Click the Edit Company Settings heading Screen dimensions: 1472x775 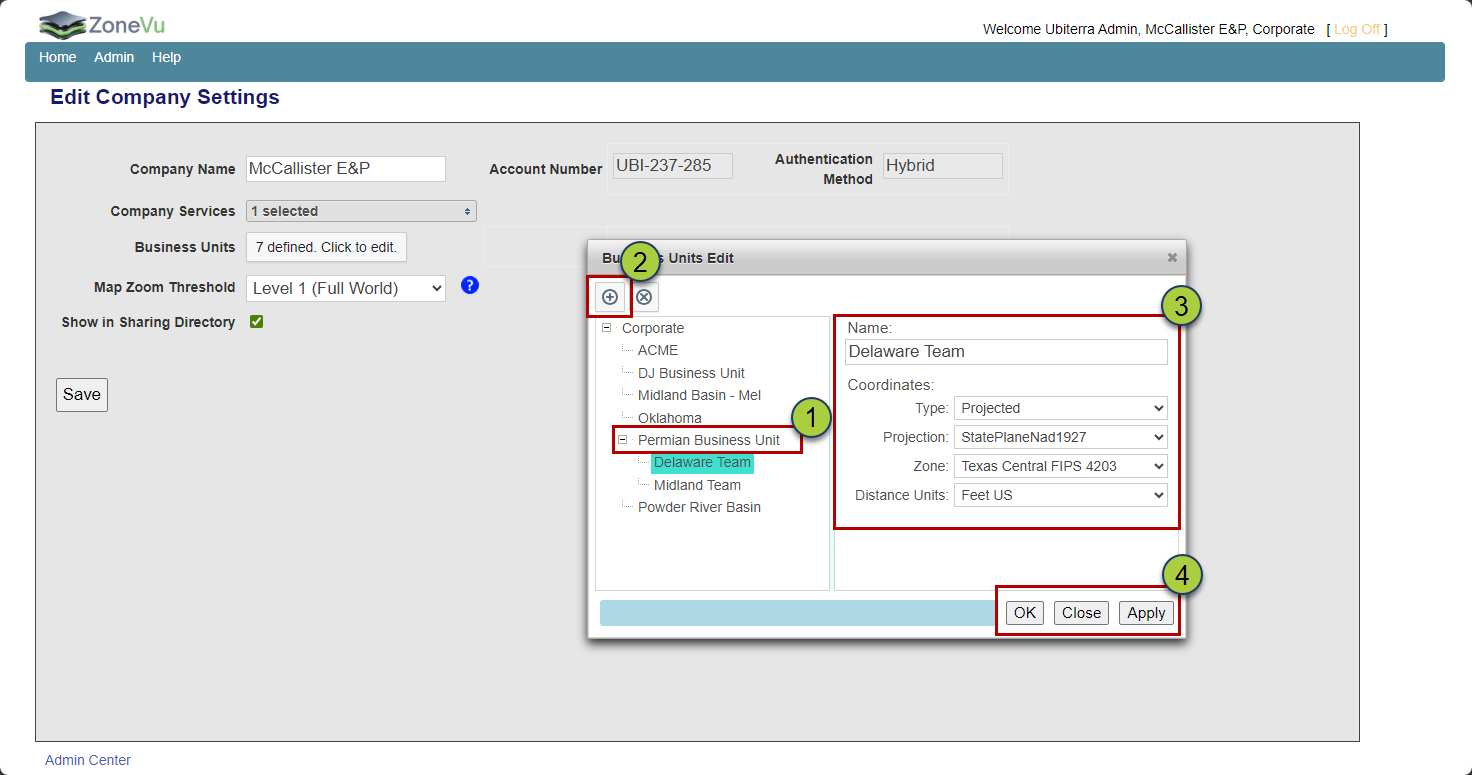(x=165, y=97)
